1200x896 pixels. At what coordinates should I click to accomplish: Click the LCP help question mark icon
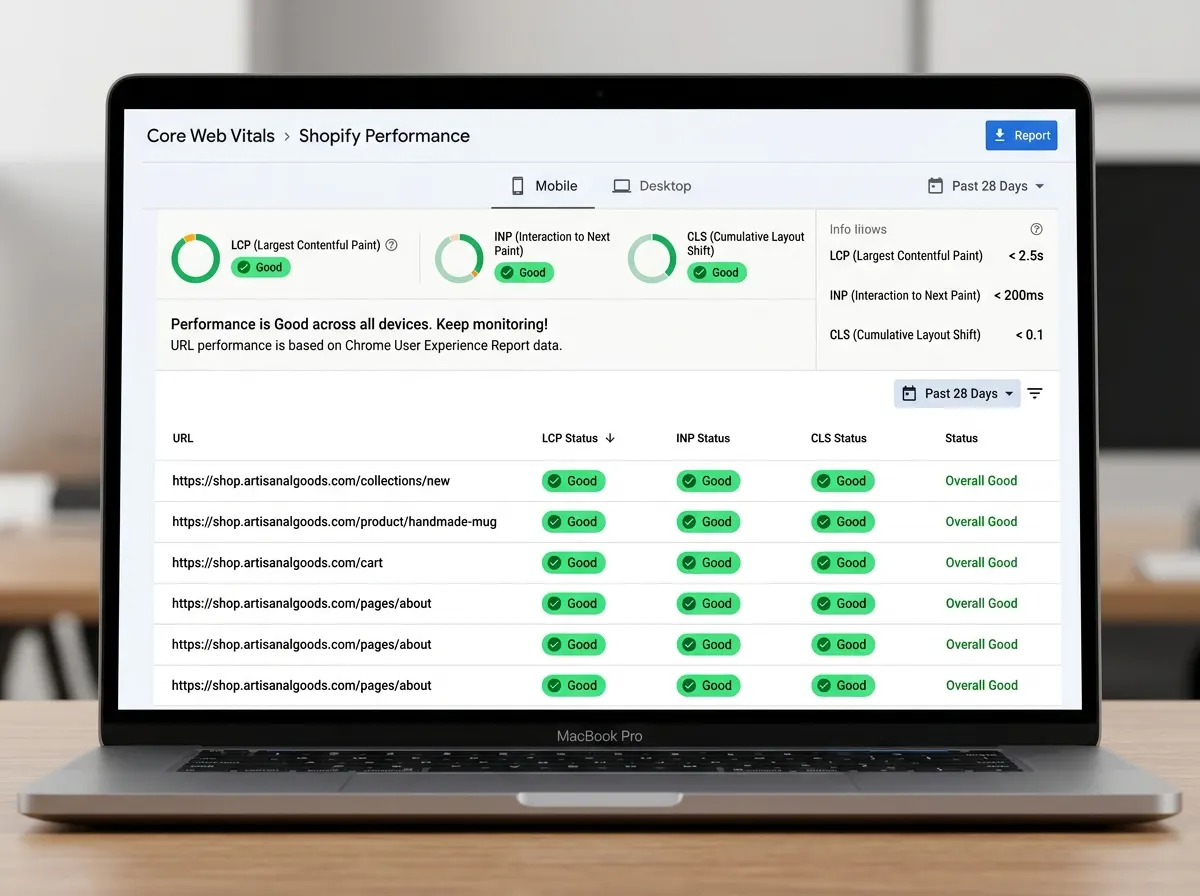(391, 244)
